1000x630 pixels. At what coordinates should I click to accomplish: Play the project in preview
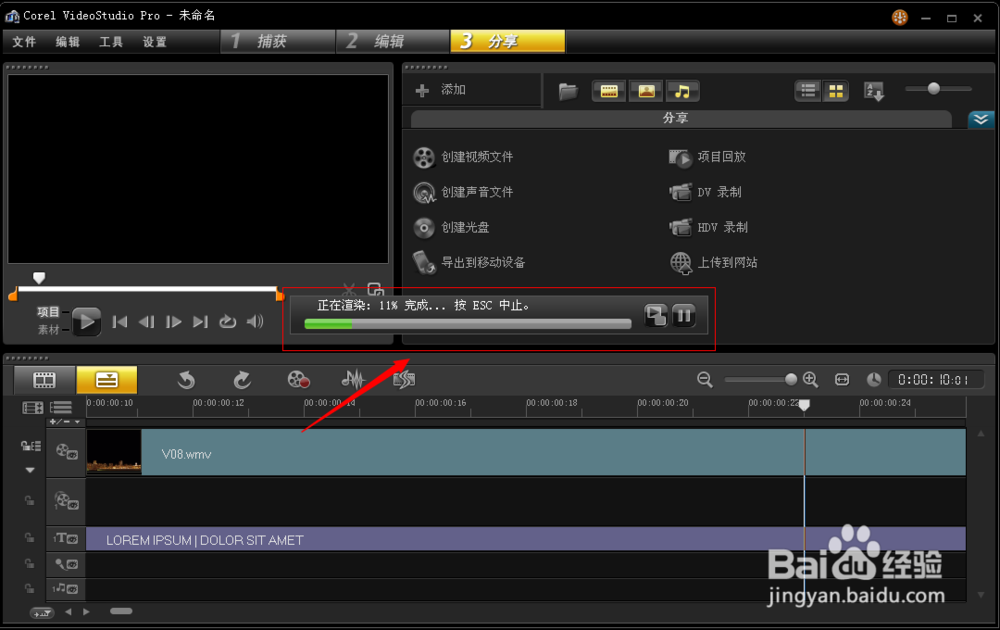86,321
